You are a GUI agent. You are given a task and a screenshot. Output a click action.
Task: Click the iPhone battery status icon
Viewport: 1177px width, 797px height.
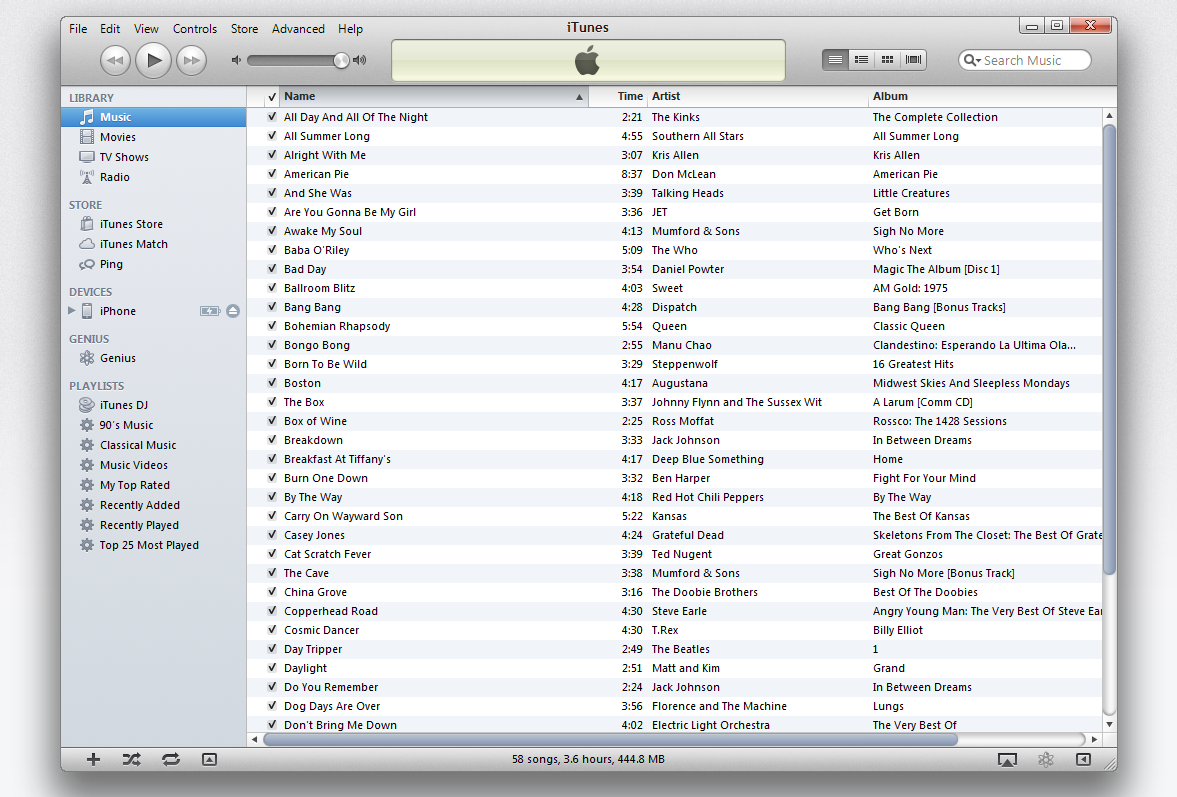pyautogui.click(x=209, y=311)
